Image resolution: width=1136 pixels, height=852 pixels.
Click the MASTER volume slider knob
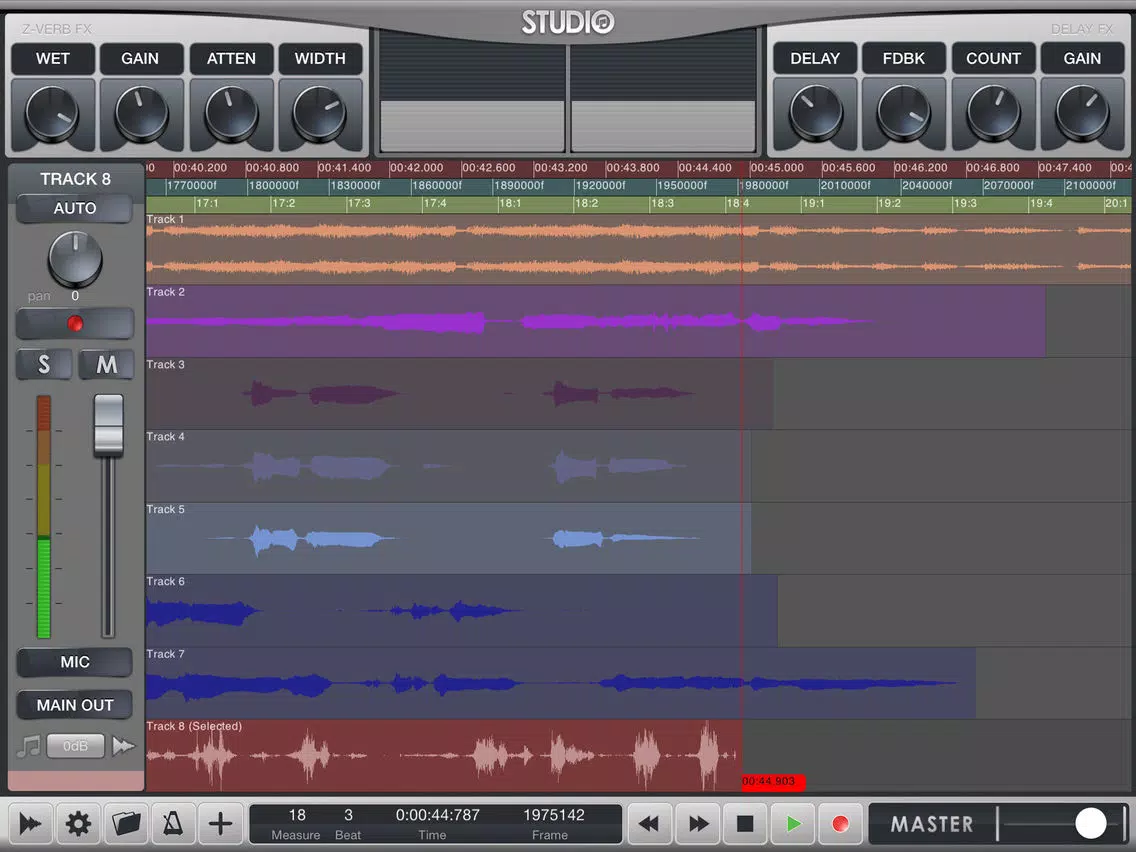(x=1090, y=824)
